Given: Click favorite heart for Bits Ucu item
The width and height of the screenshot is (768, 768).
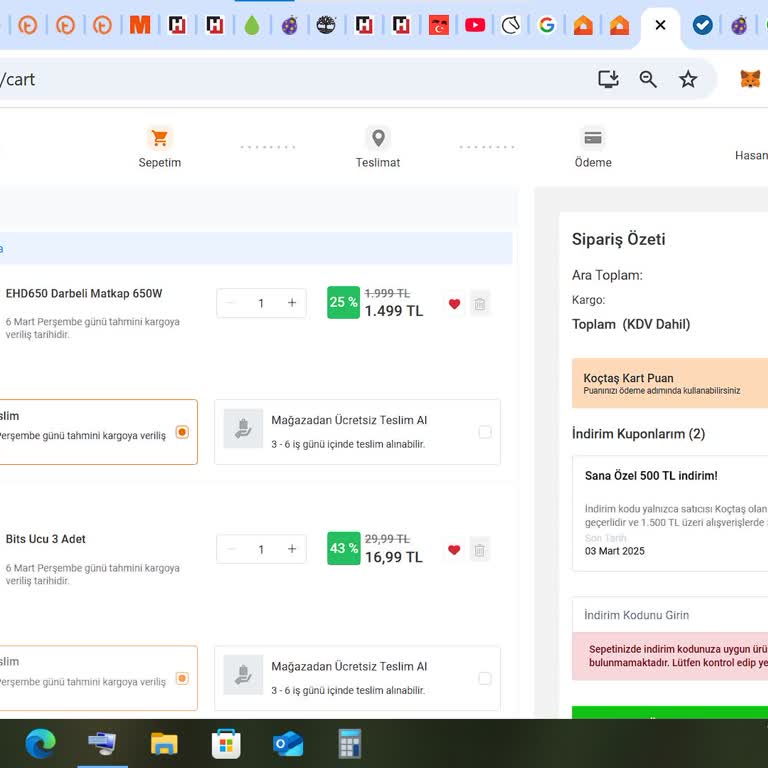Looking at the screenshot, I should point(454,549).
